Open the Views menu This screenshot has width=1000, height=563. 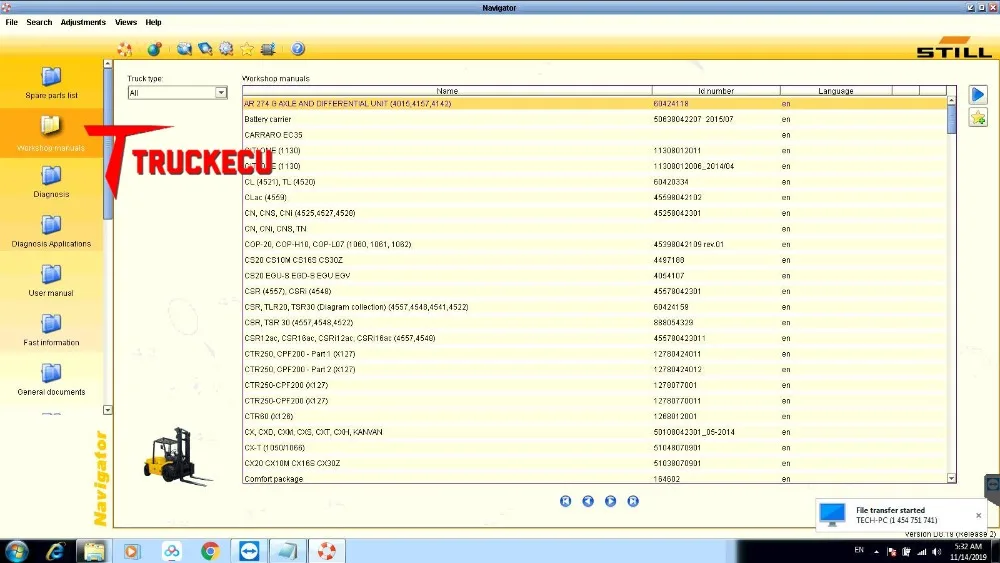click(x=126, y=22)
